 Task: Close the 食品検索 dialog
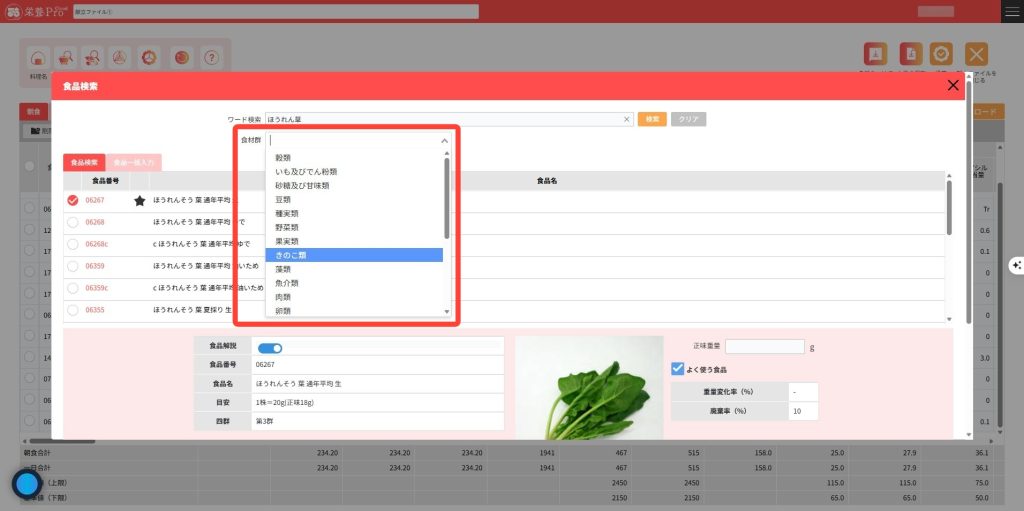click(x=952, y=86)
